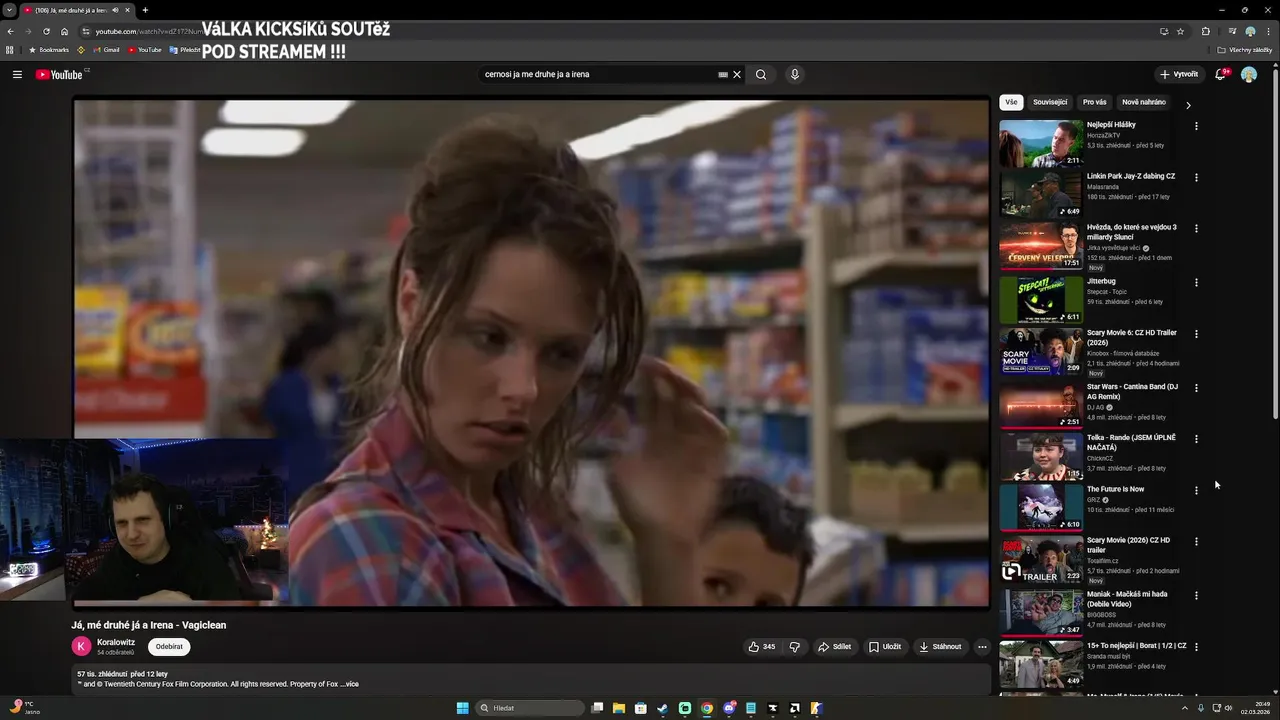Select the Nově nahráno filter chip
This screenshot has height=720, width=1280.
[1144, 102]
